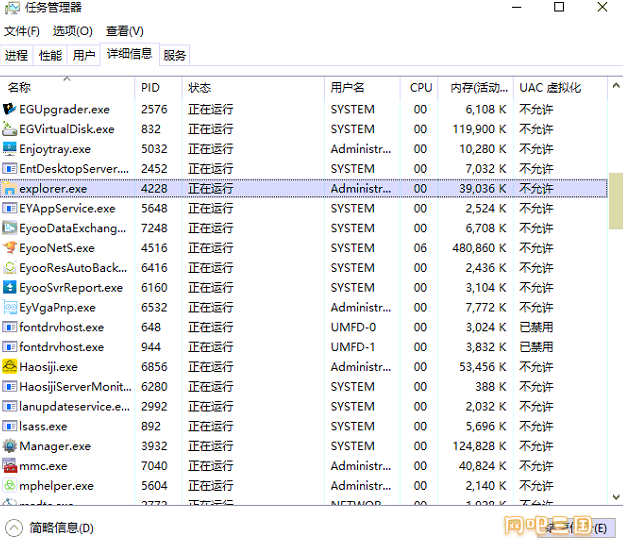Switch to the 服务 tab

[175, 55]
